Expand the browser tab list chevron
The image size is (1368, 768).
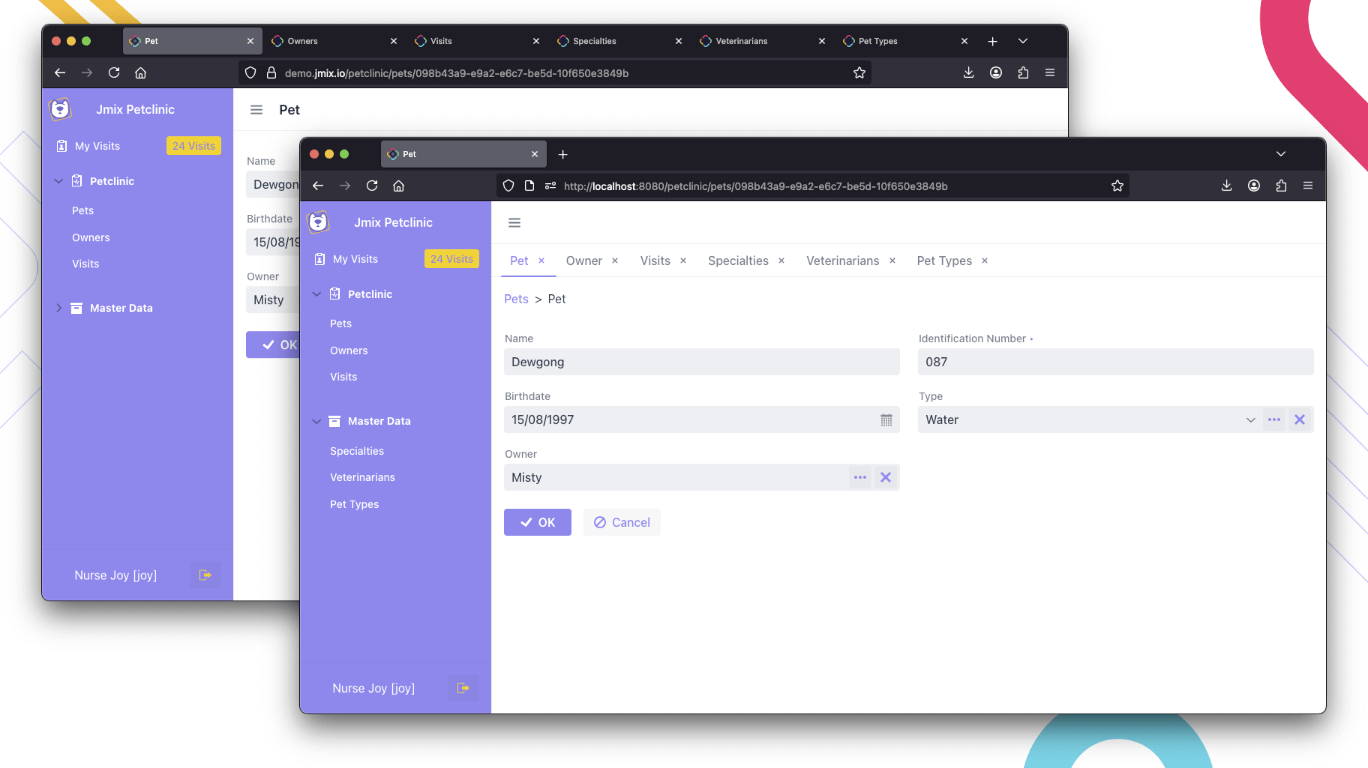pyautogui.click(x=1281, y=154)
